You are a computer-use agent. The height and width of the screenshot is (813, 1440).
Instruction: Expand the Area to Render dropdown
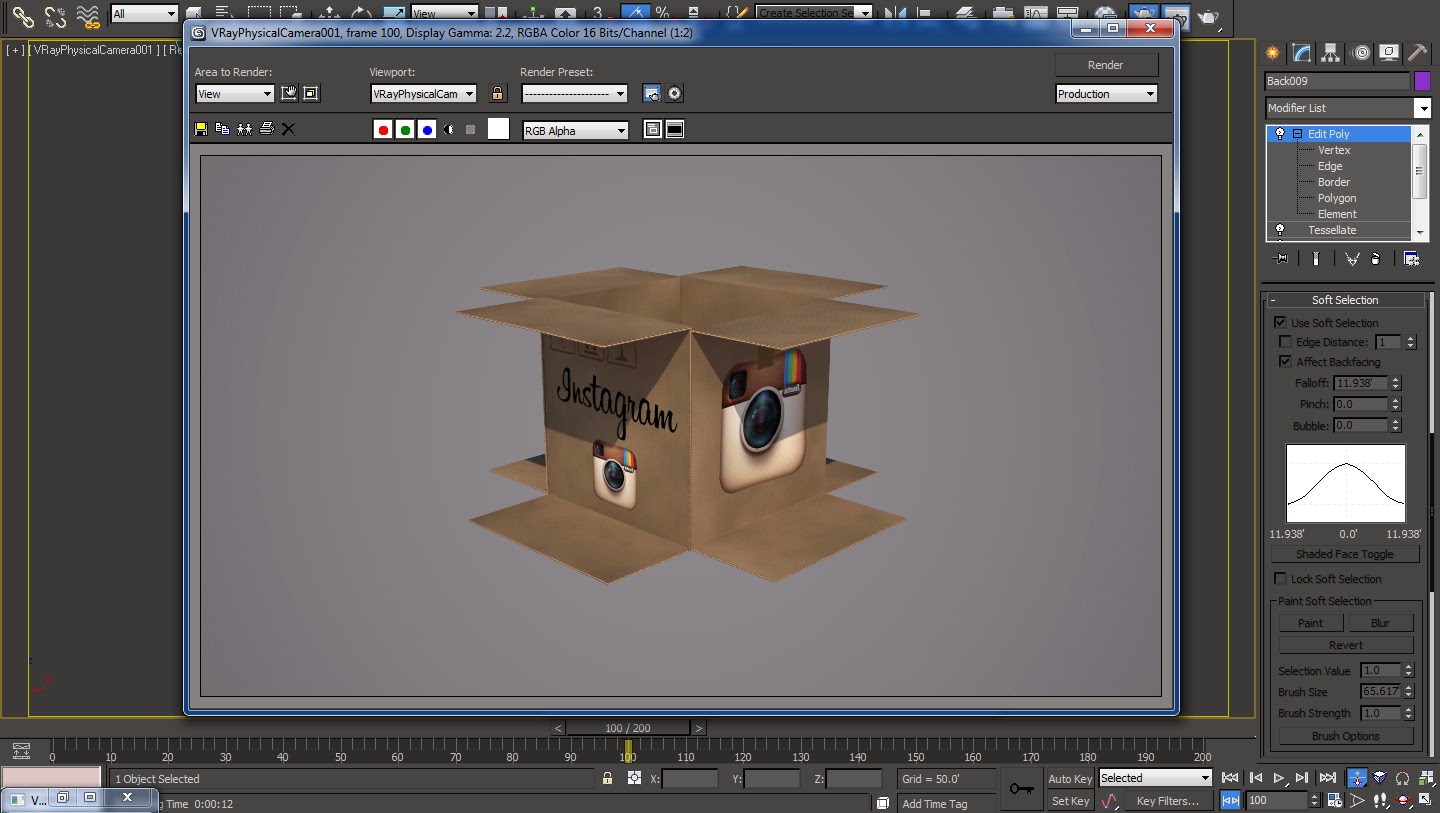[234, 94]
